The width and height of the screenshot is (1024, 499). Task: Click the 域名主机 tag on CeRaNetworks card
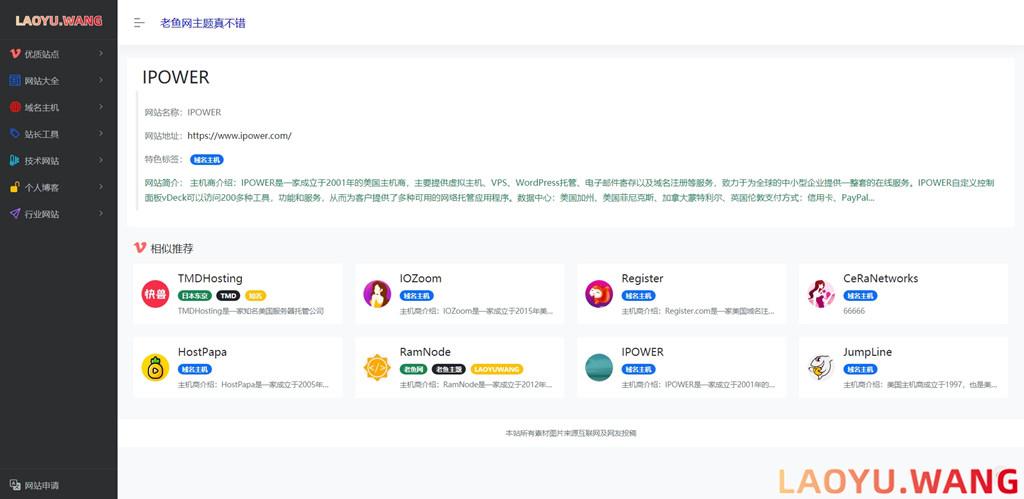[860, 296]
